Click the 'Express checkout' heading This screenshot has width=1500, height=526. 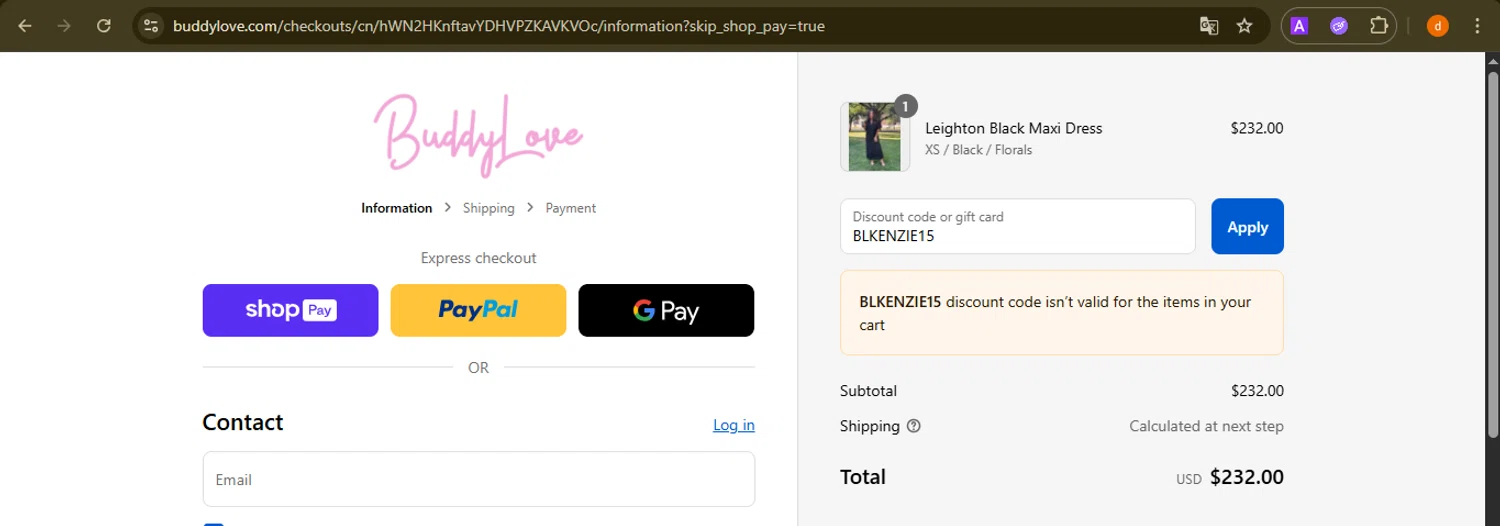(478, 258)
